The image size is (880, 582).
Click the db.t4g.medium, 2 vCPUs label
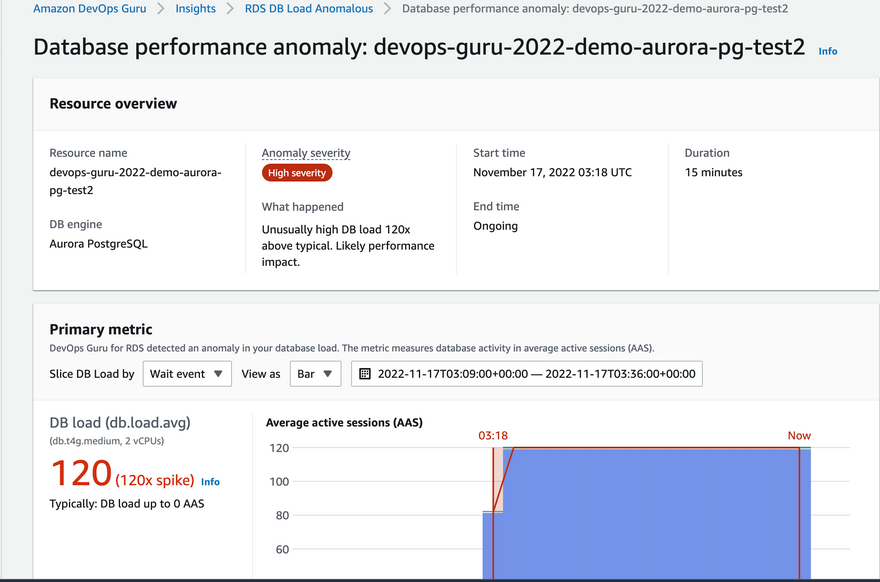tap(107, 441)
